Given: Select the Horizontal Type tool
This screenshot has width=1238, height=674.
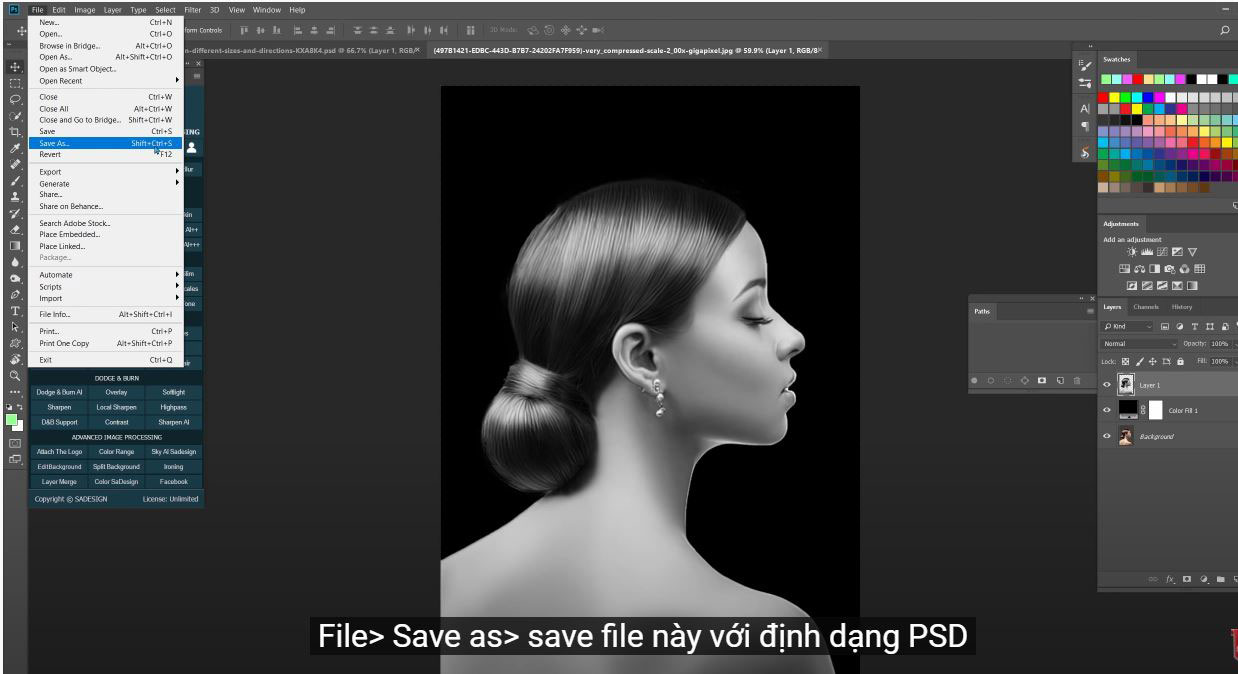Looking at the screenshot, I should pyautogui.click(x=15, y=311).
